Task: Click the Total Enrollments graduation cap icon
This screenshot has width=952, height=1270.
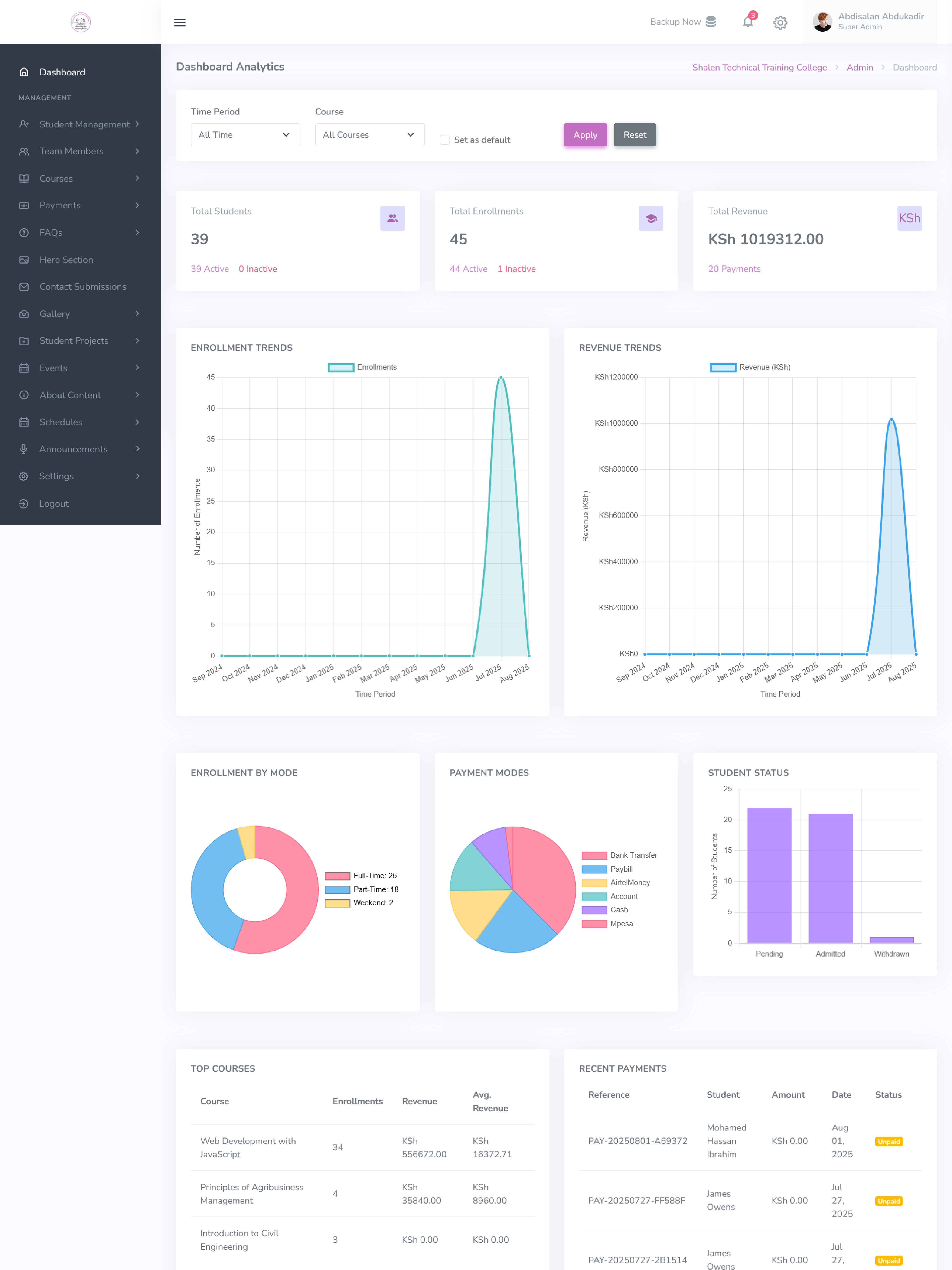Action: (x=651, y=218)
